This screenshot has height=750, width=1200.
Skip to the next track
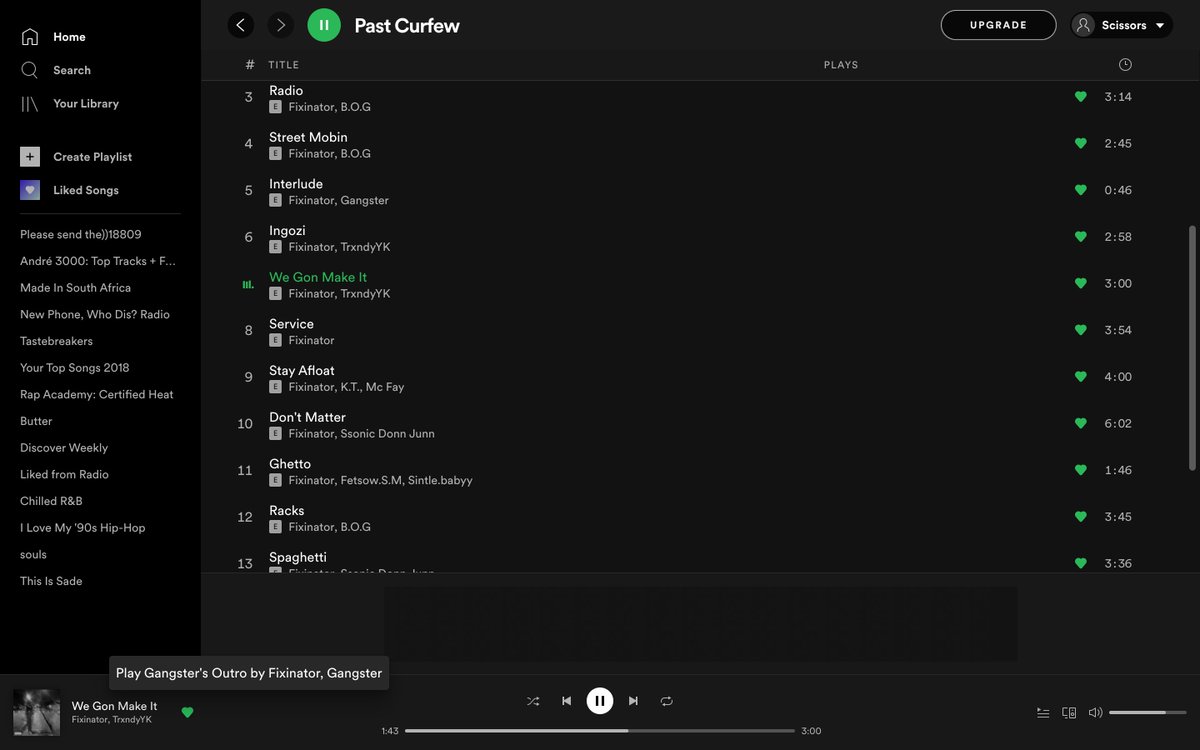[x=633, y=701]
